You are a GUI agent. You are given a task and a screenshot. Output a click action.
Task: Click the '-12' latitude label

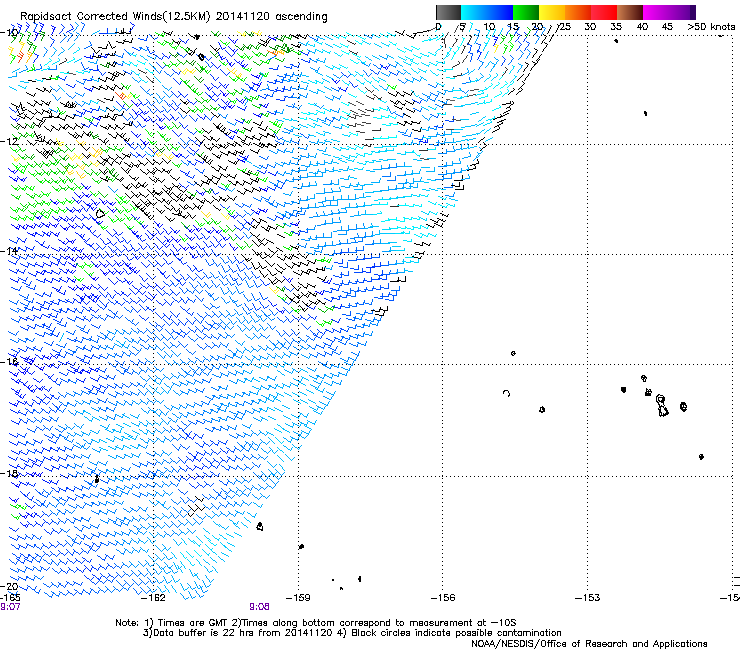[x=9, y=141]
